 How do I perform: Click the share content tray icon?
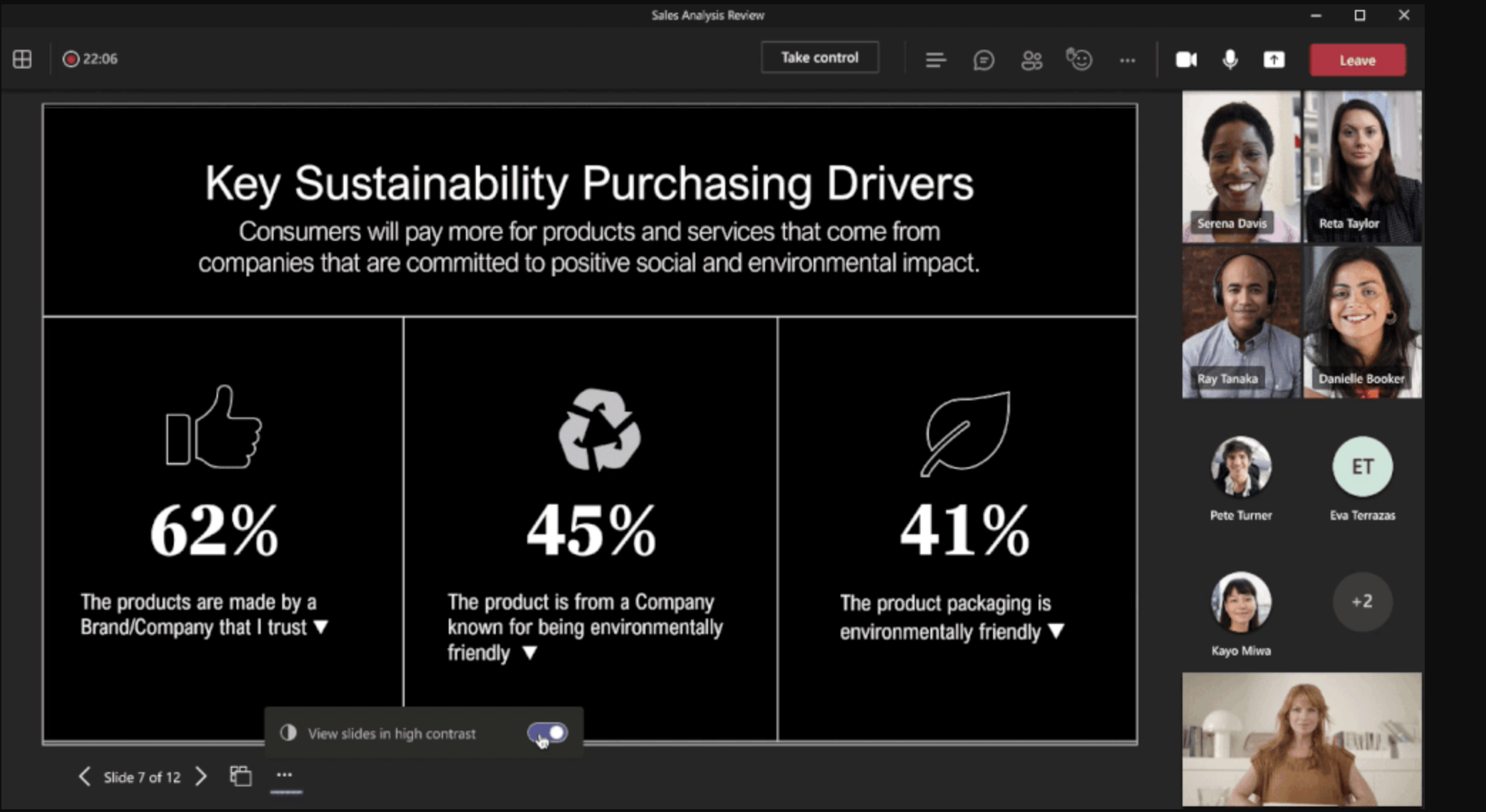click(1274, 60)
